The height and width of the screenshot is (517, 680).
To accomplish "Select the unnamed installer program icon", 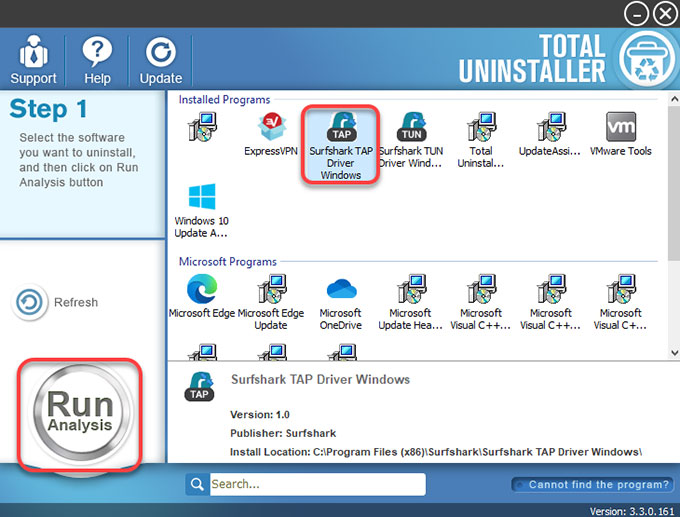I will (x=202, y=127).
